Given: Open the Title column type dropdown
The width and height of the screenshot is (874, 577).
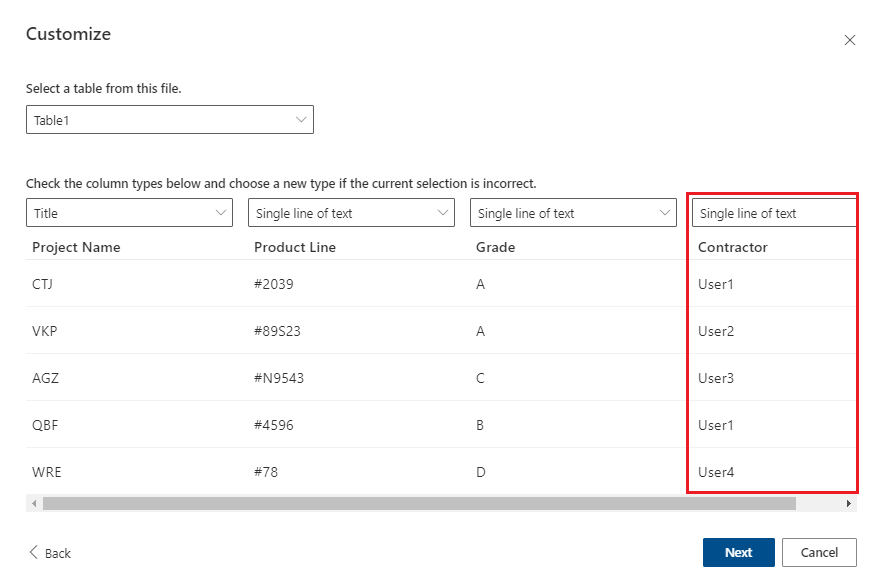Looking at the screenshot, I should click(x=131, y=213).
